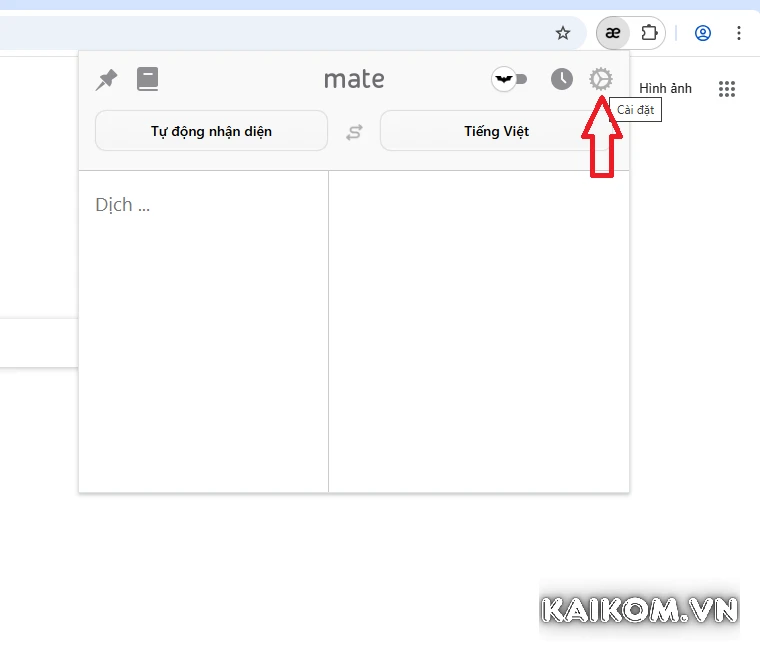Bookmark this page with the star
Image resolution: width=760 pixels, height=650 pixels.
[563, 33]
